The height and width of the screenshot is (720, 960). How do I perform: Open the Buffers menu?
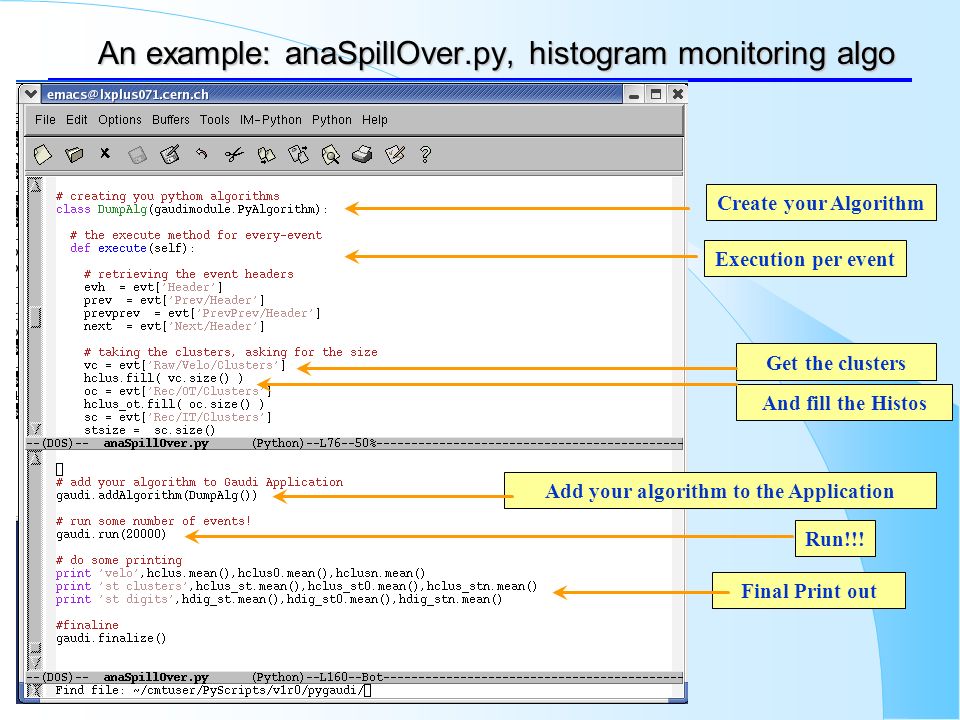171,120
